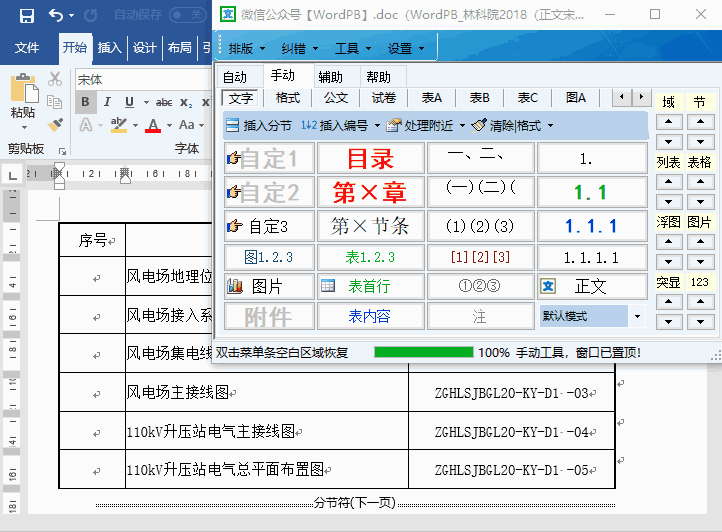Open the 排版 menu in WordPB
This screenshot has height=532, width=722.
(247, 48)
